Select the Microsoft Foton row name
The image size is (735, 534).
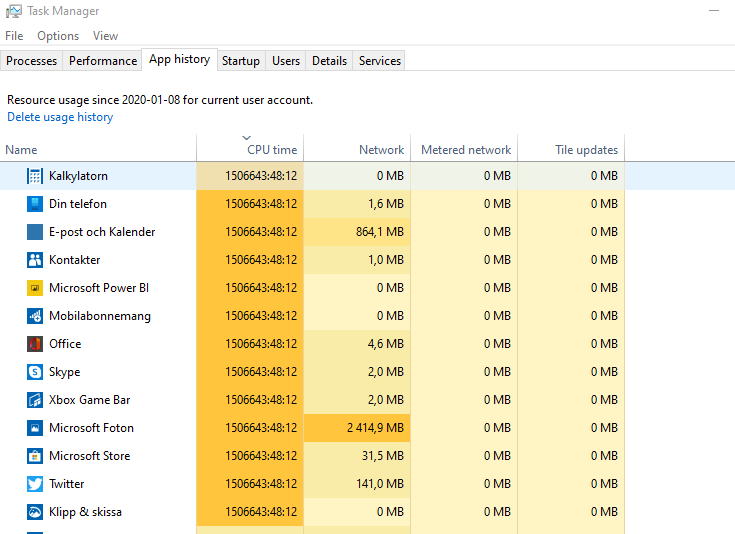(91, 428)
